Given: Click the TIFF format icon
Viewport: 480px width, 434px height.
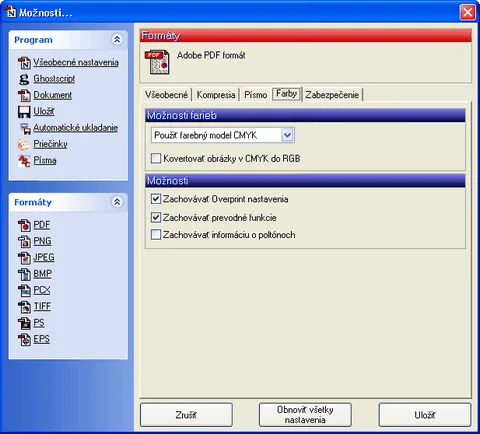Looking at the screenshot, I should point(24,307).
